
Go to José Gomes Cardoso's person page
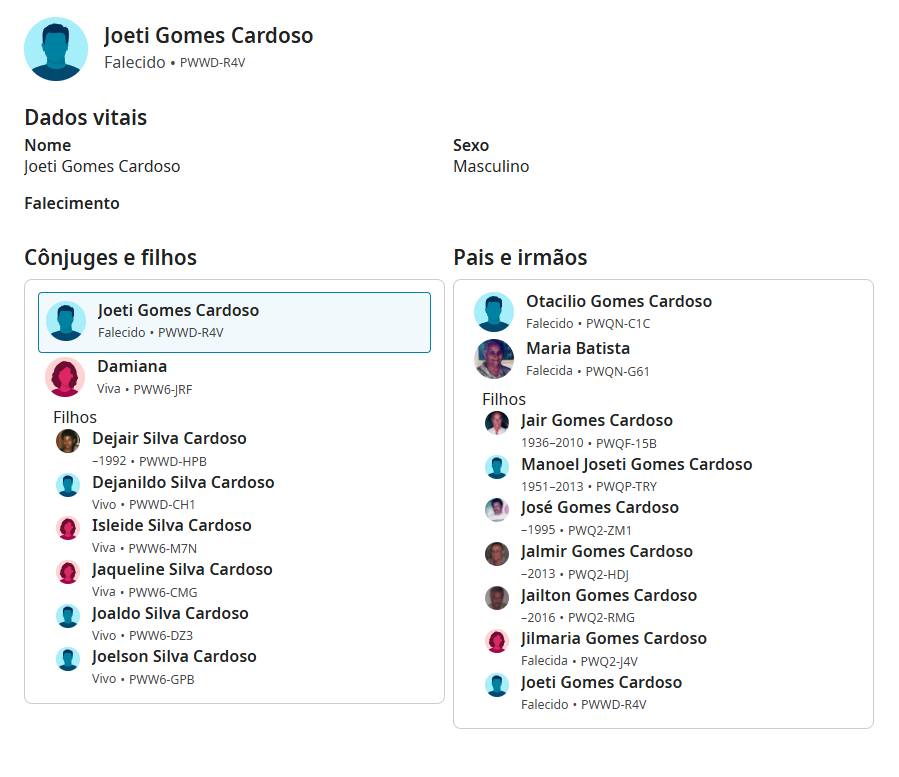pos(600,507)
